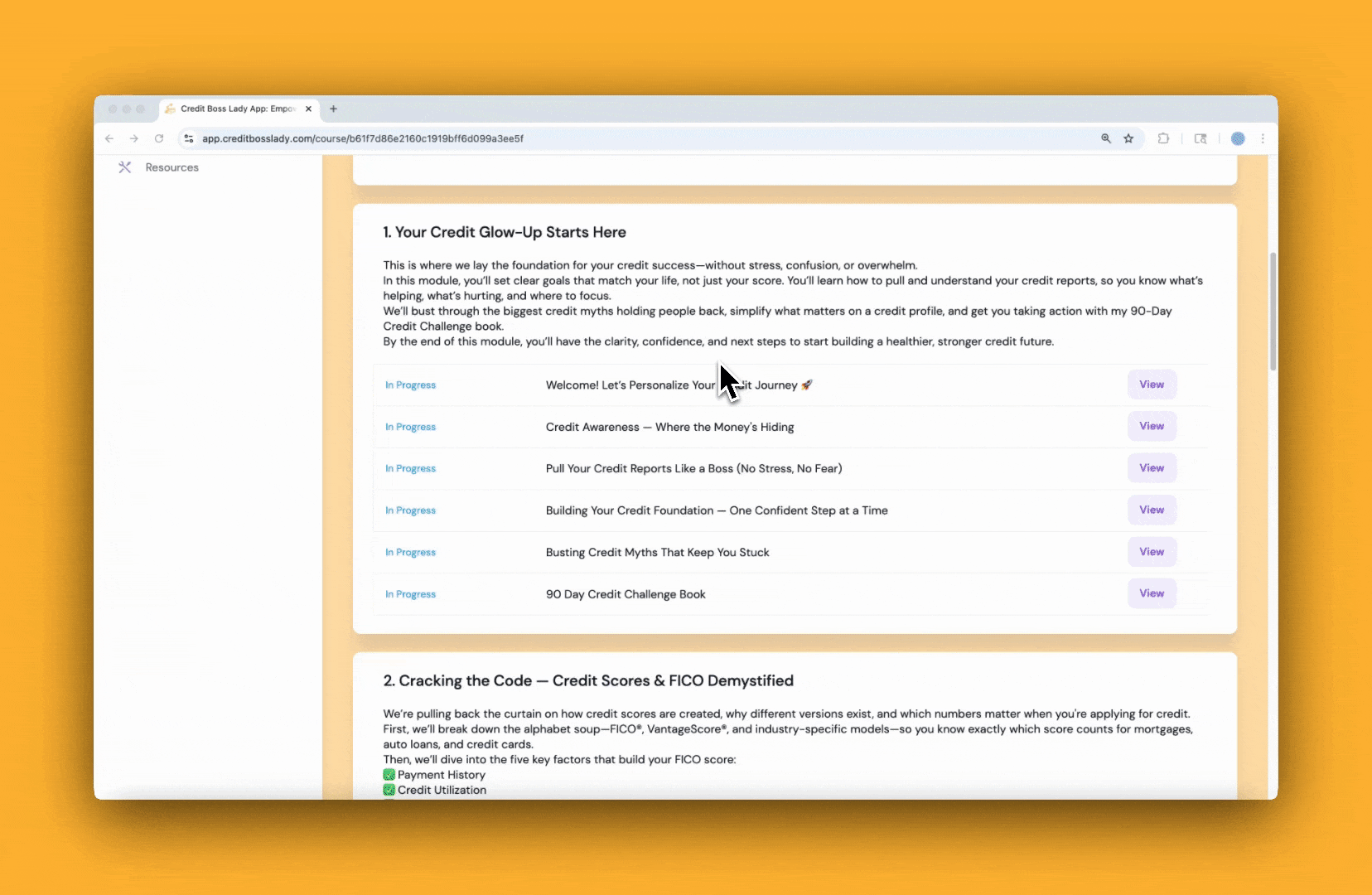Open the Credit Awareness lesson View button

click(1151, 426)
